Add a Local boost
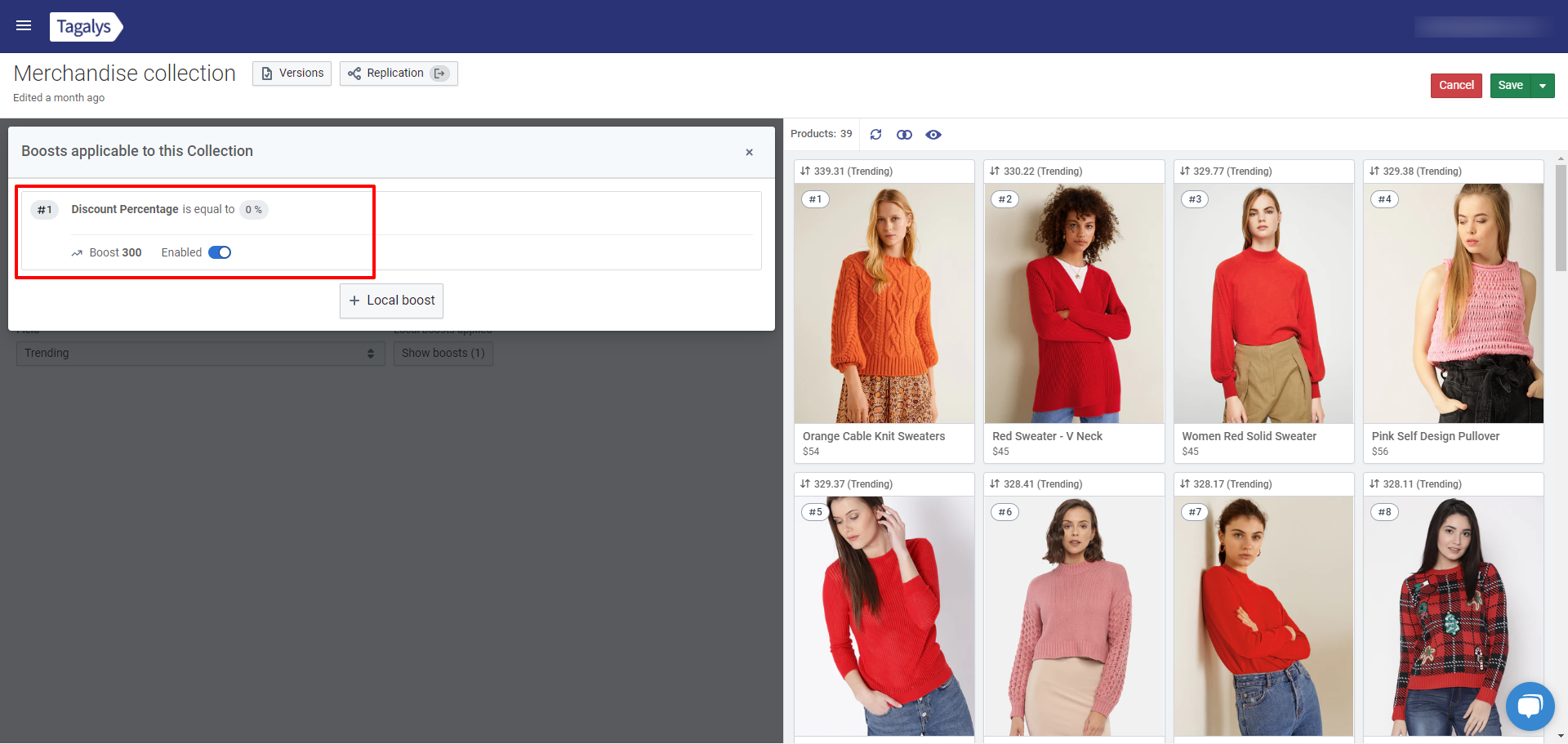The image size is (1568, 744). (391, 301)
